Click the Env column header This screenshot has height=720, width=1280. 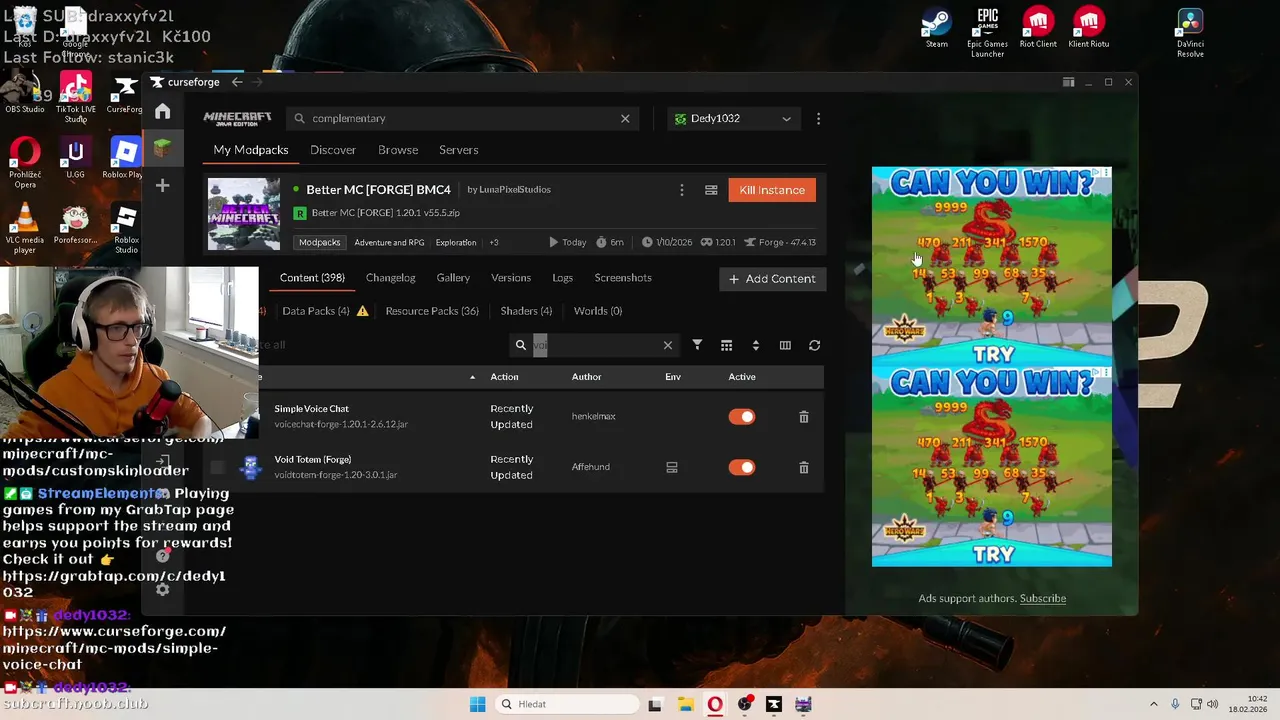point(673,377)
